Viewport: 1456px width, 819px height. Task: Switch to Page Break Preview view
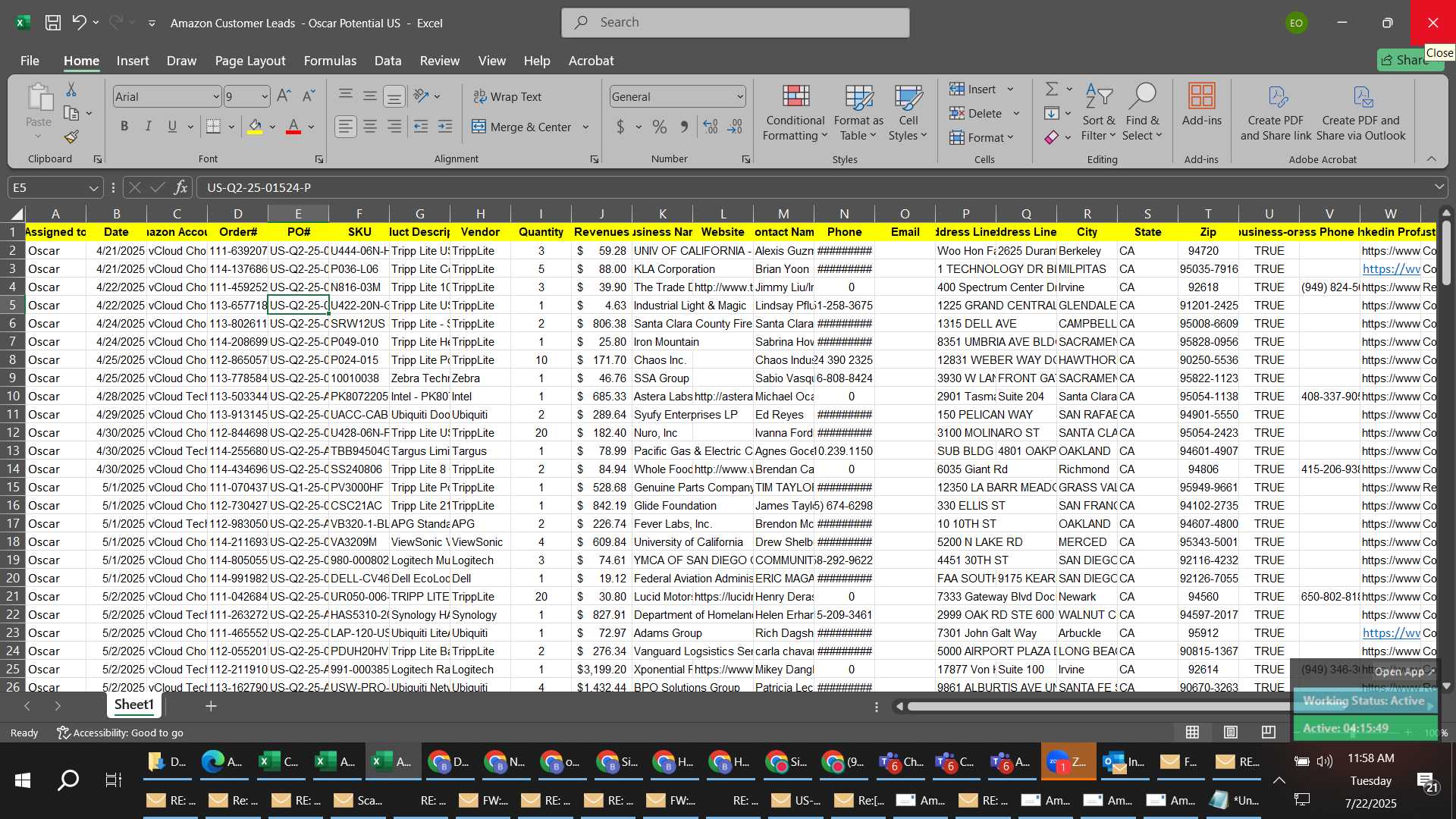[x=1268, y=732]
